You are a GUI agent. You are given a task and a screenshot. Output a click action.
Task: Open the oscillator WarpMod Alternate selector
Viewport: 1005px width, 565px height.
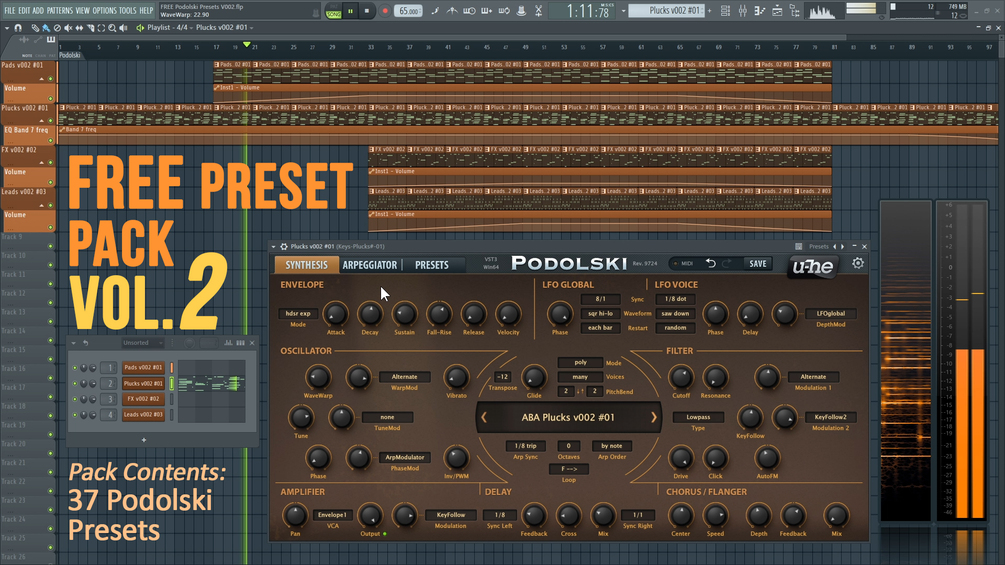pyautogui.click(x=404, y=377)
